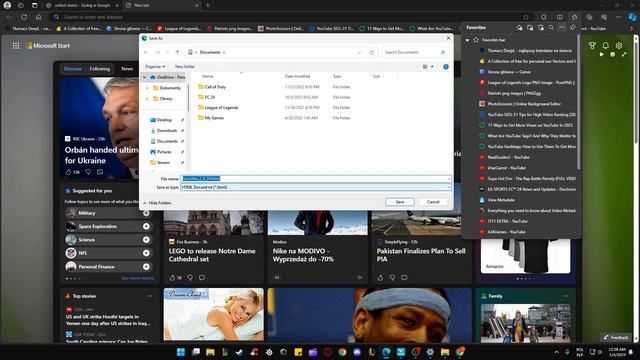This screenshot has height=360, width=640.
Task: Open Windows Start menu
Action: [181, 352]
